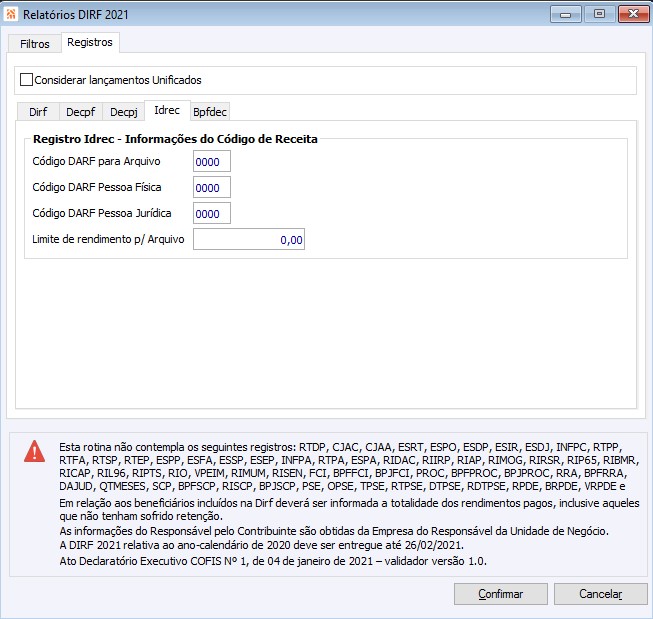Open the Decpf sub-tab
653x619 pixels.
[x=80, y=112]
